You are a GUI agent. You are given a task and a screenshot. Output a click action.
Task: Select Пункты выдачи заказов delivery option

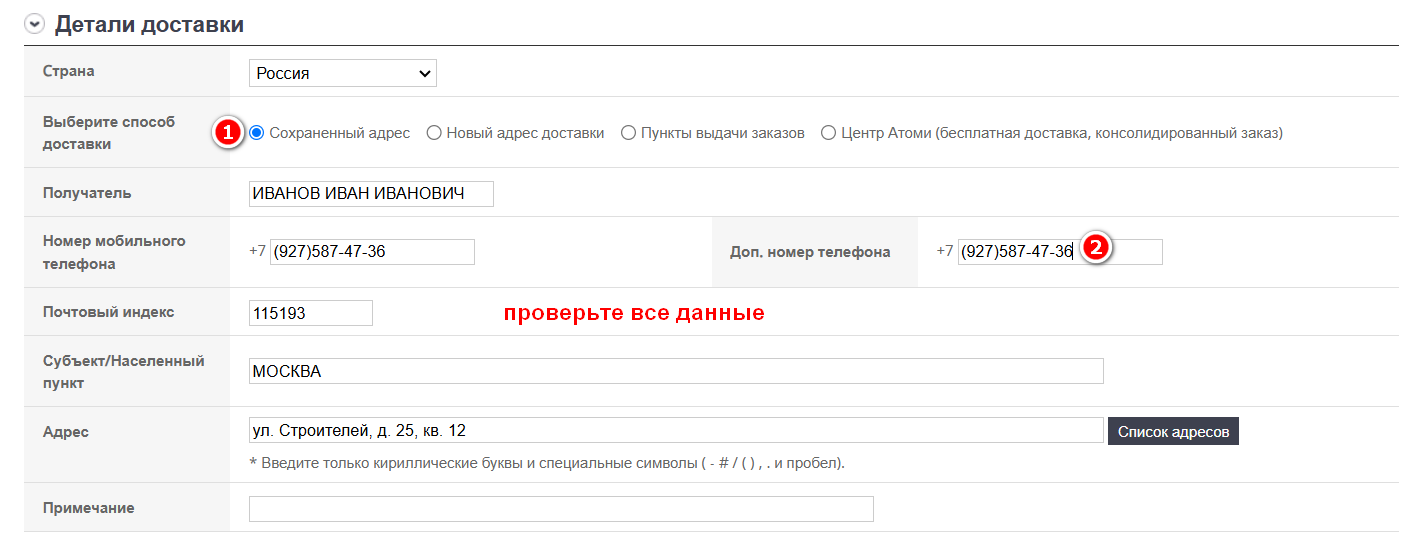pyautogui.click(x=628, y=133)
